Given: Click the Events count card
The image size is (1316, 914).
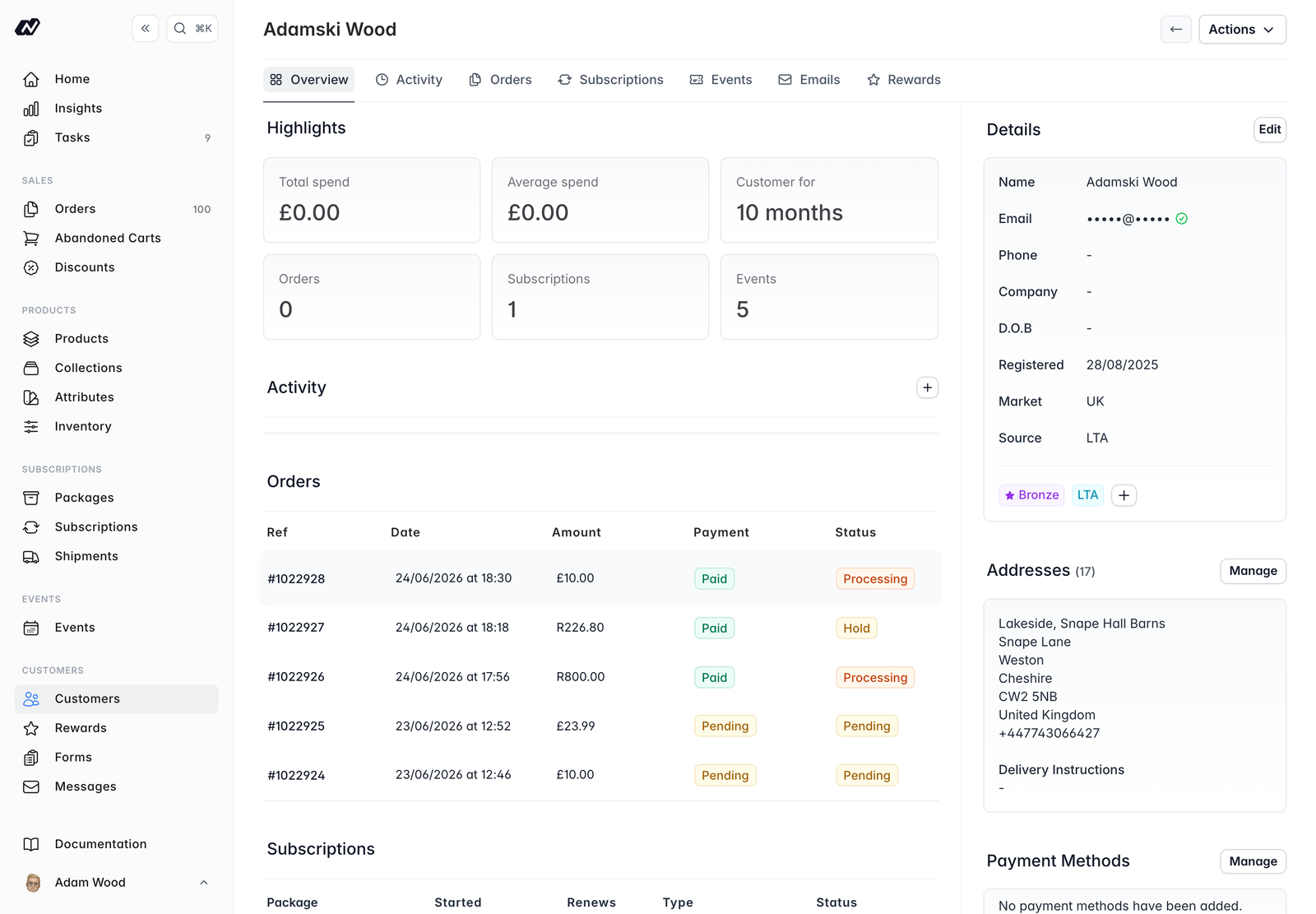Looking at the screenshot, I should [x=829, y=297].
